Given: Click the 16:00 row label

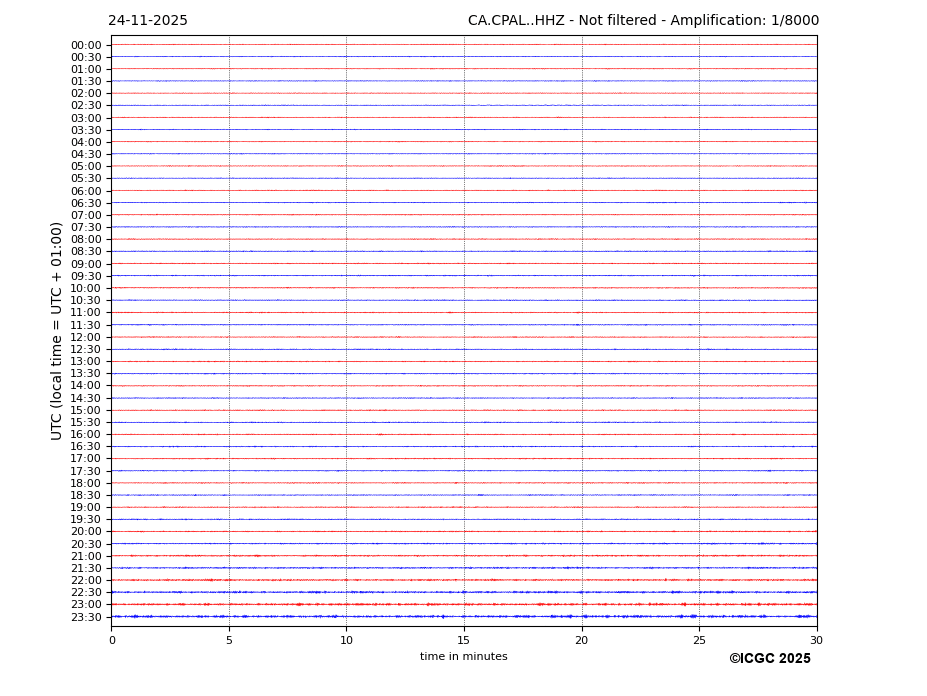Looking at the screenshot, I should coord(86,434).
